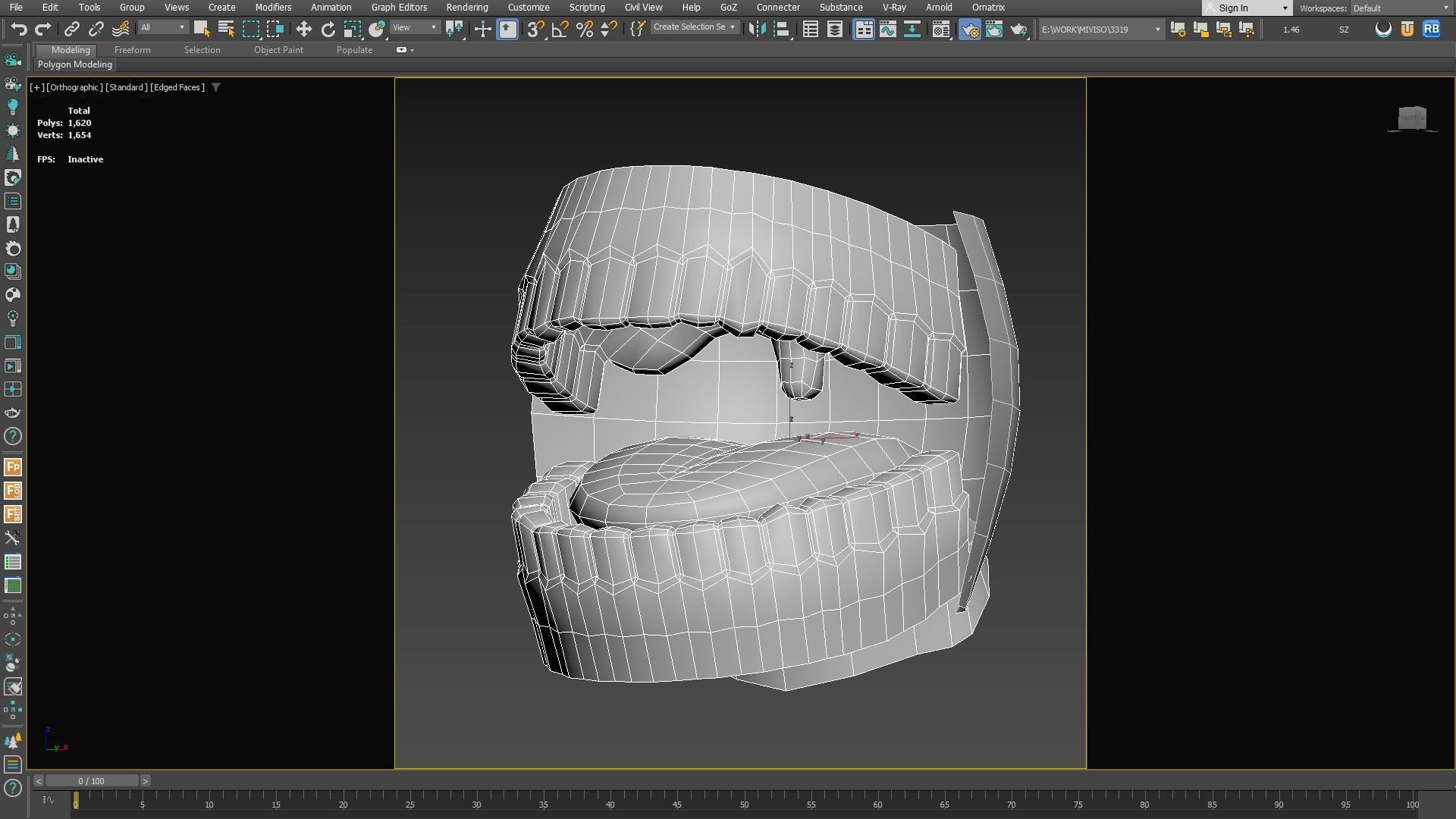Choose the Bind to Space Warp tool
The width and height of the screenshot is (1456, 819).
coord(121,30)
